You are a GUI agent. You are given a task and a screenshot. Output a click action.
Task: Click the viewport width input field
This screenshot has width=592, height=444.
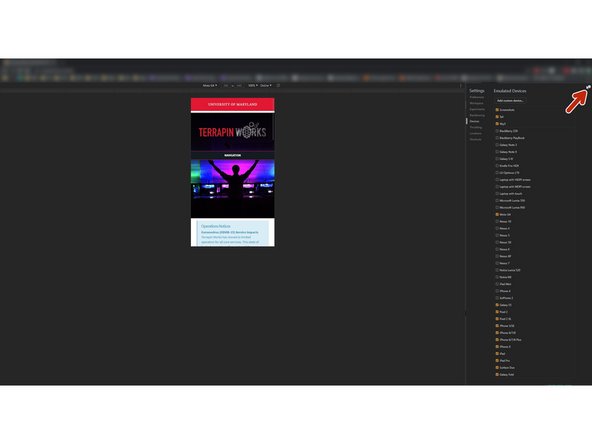click(226, 86)
